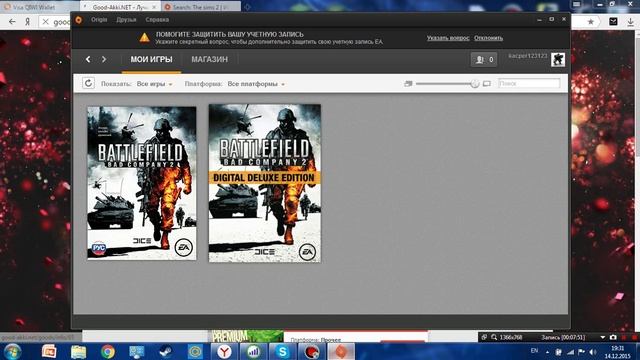Click the volume icon in system tray
Image resolution: width=640 pixels, height=360 pixels.
(x=593, y=352)
